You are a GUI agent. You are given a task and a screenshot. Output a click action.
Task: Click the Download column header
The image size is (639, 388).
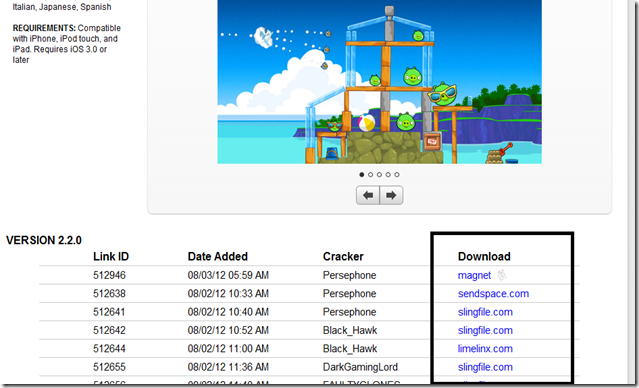tap(484, 256)
